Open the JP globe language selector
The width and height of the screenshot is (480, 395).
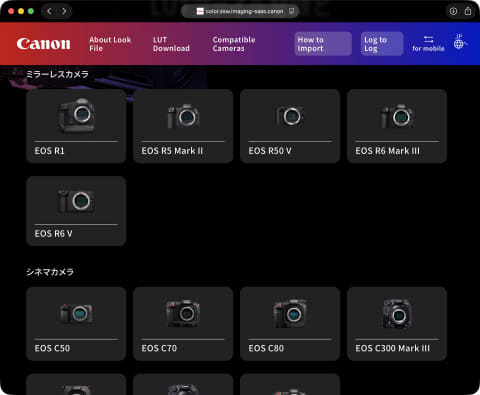(460, 41)
